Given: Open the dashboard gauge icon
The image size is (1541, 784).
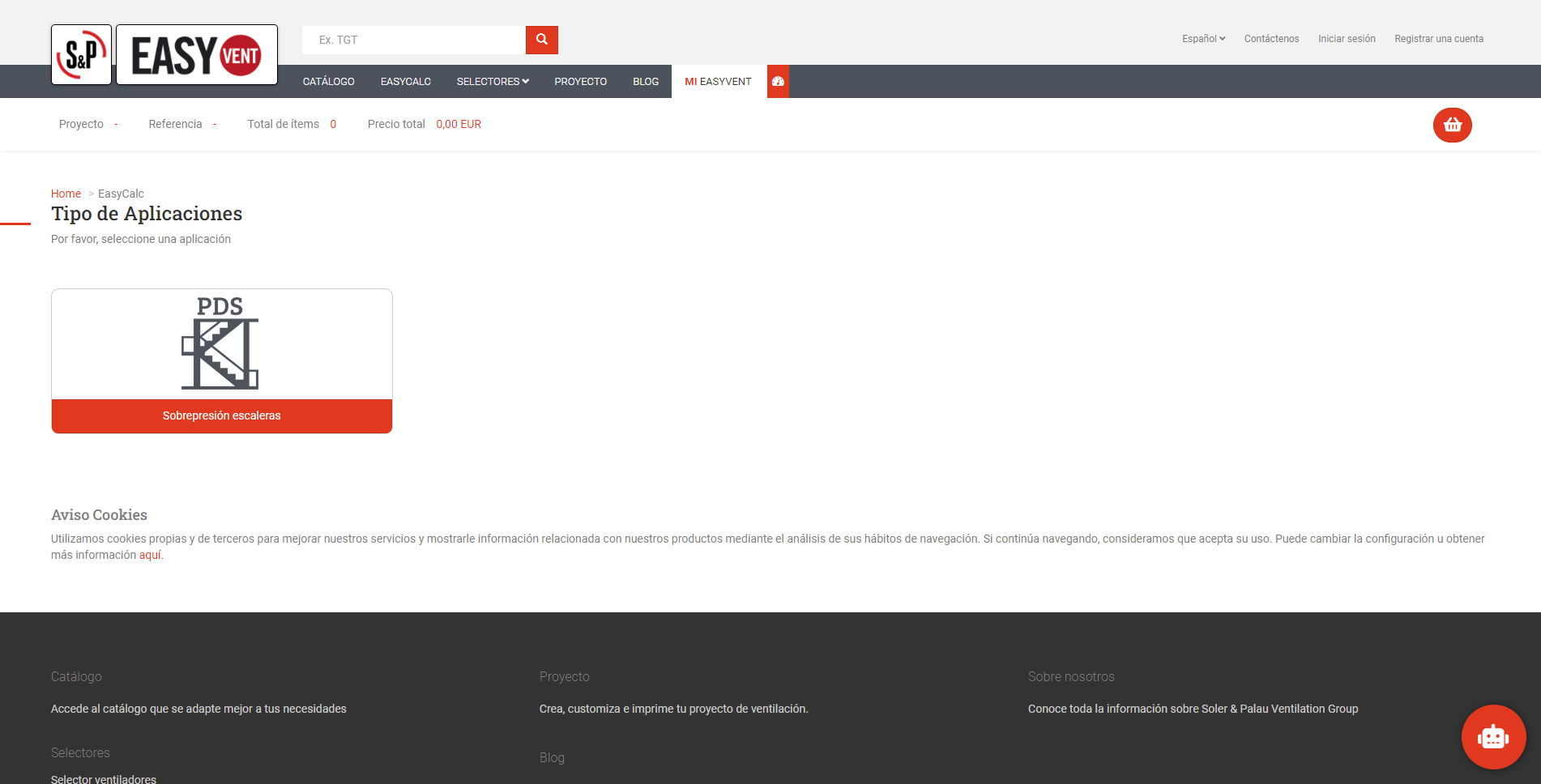Looking at the screenshot, I should [x=778, y=82].
